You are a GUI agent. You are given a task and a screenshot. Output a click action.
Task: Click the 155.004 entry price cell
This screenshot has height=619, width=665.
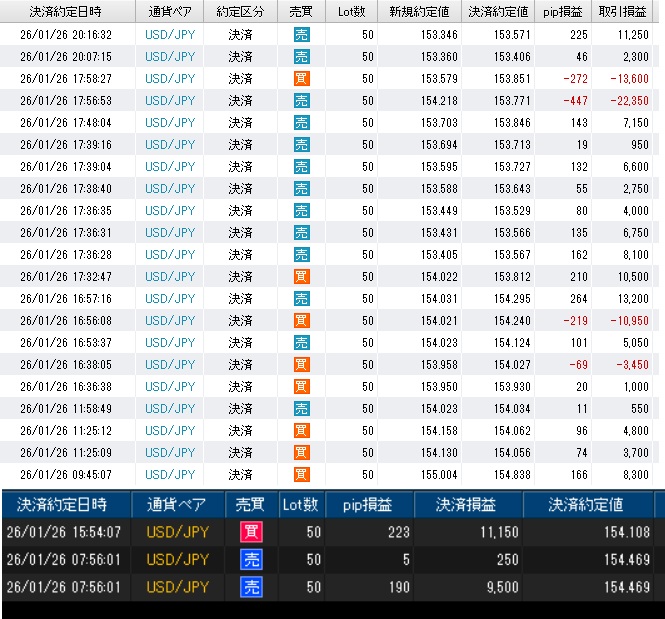(440, 474)
